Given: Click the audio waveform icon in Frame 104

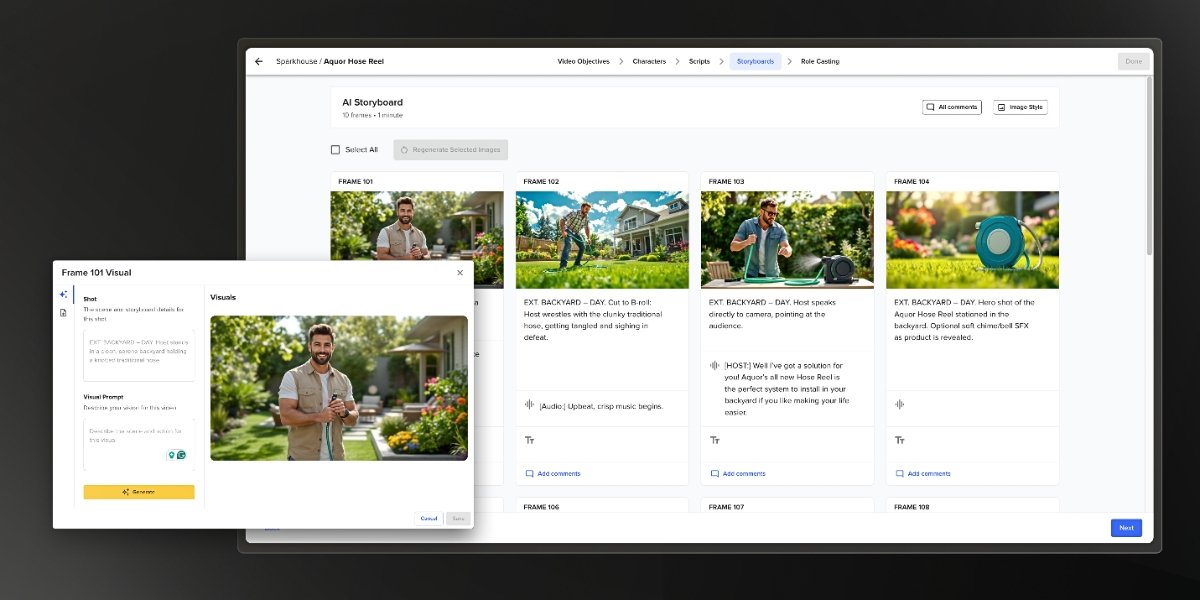Looking at the screenshot, I should tap(899, 405).
